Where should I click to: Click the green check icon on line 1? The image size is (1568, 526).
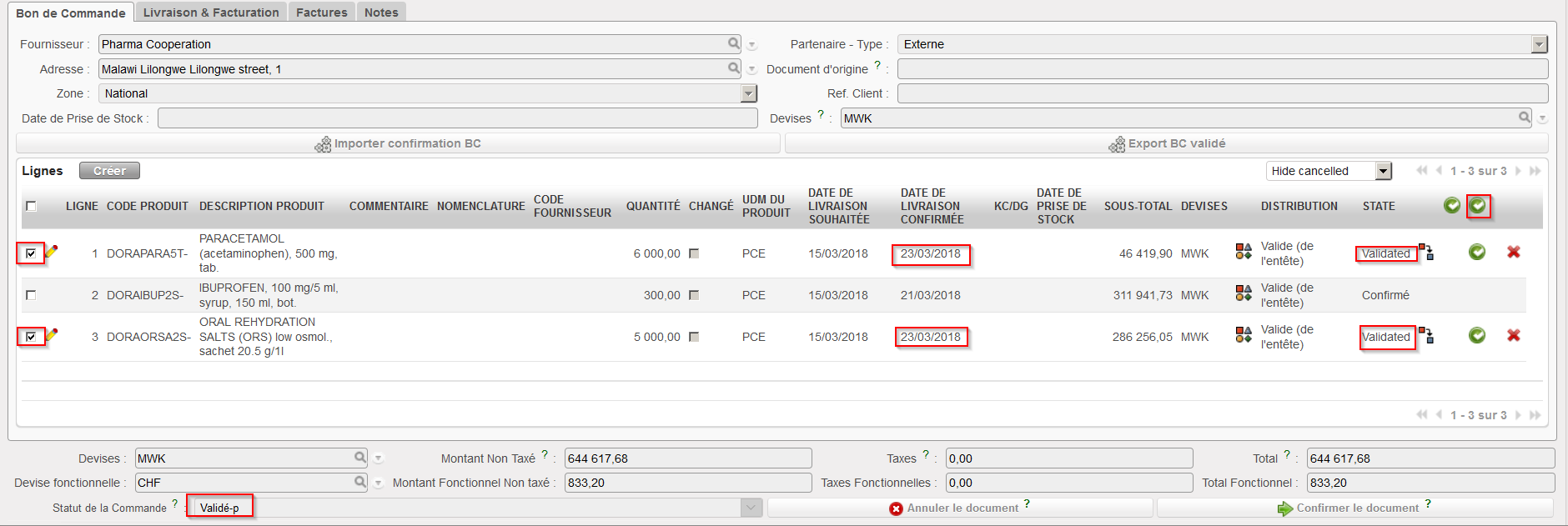click(x=1476, y=252)
